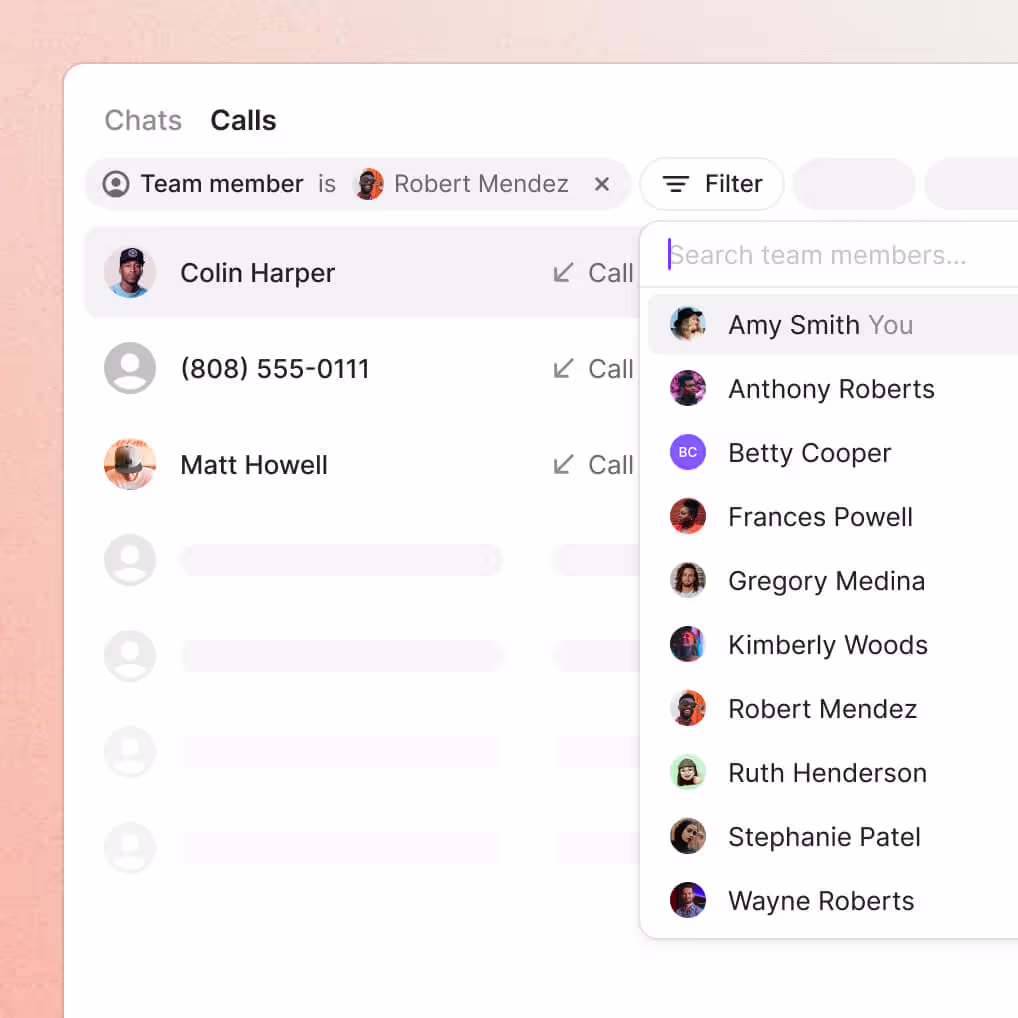Click the 'Call' label on (808) 555-0111 row
The height and width of the screenshot is (1018, 1018).
pos(611,369)
